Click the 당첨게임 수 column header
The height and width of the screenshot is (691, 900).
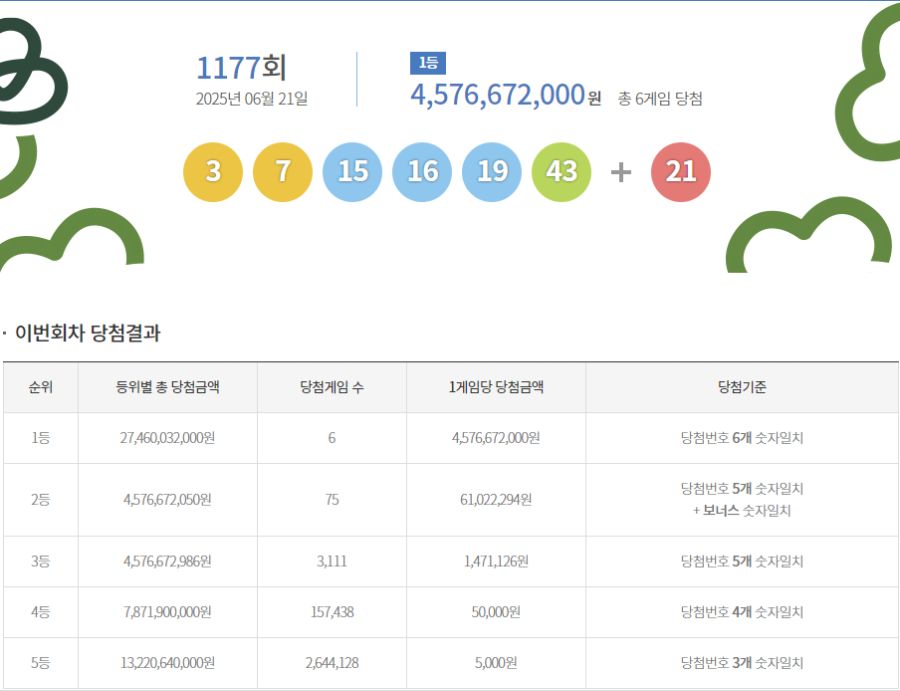[x=332, y=387]
